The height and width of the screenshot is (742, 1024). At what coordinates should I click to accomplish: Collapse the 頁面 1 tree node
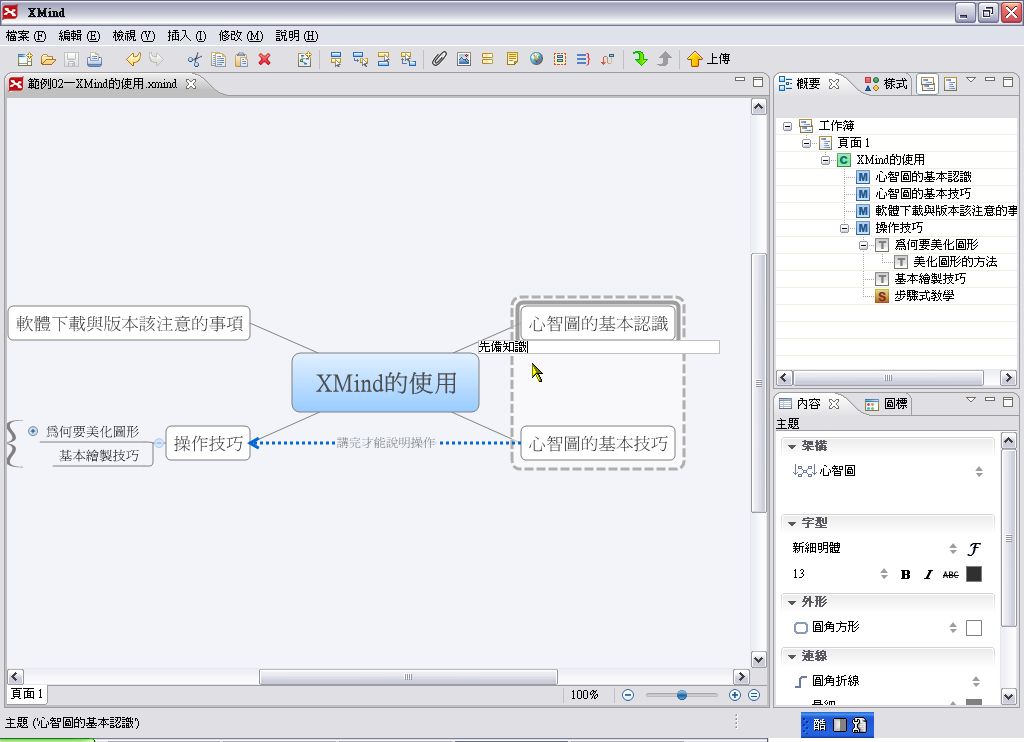(807, 143)
